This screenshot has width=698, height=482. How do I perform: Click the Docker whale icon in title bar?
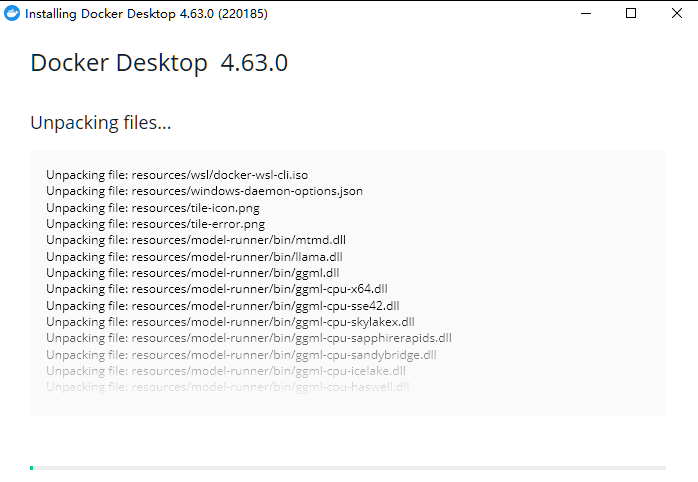tap(12, 14)
